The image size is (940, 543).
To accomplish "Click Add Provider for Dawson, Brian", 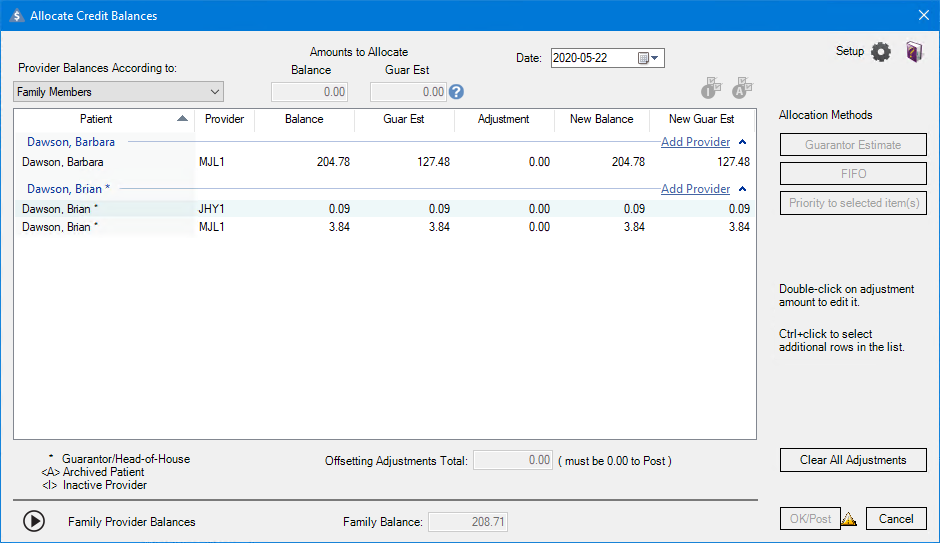I will pos(695,189).
